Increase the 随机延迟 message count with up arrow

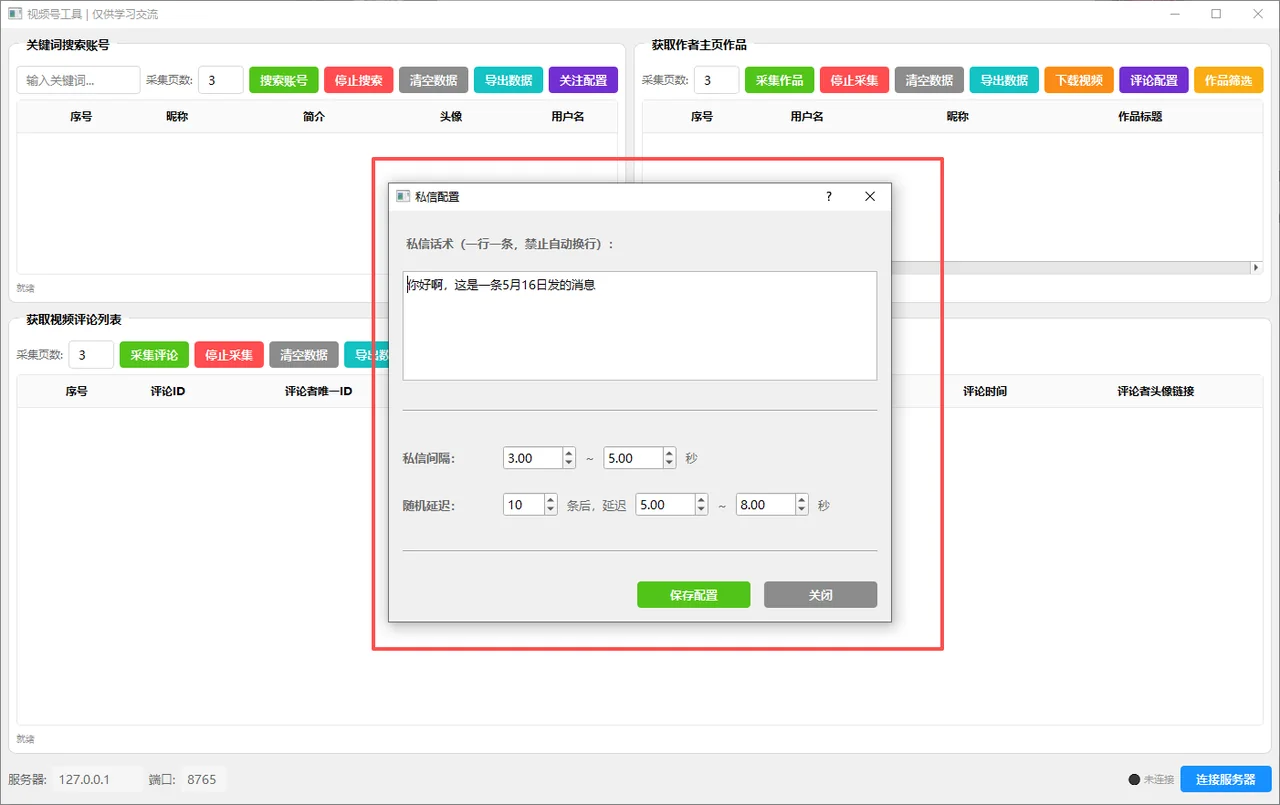click(x=551, y=500)
